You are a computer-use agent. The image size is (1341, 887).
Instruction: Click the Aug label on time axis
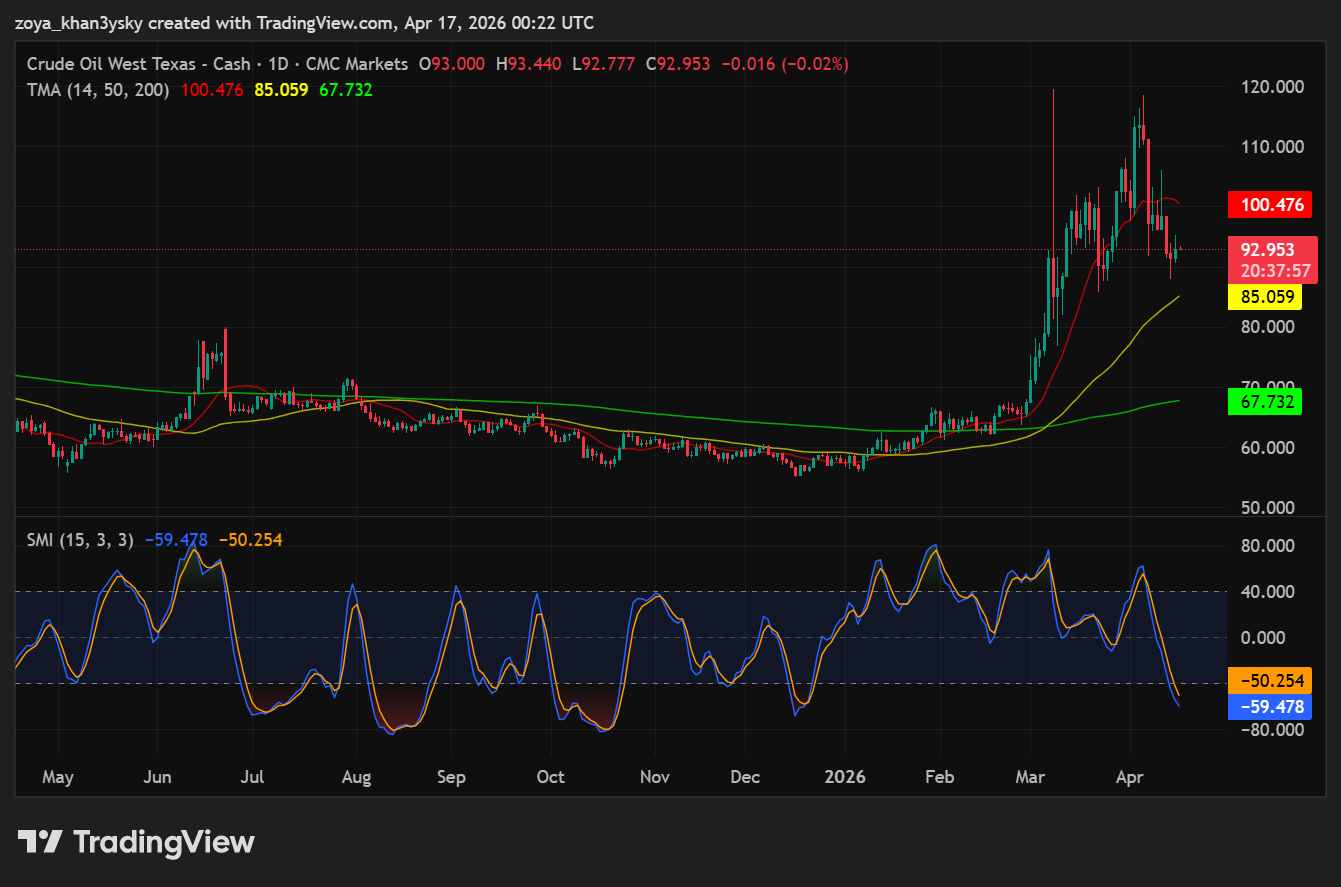click(356, 777)
